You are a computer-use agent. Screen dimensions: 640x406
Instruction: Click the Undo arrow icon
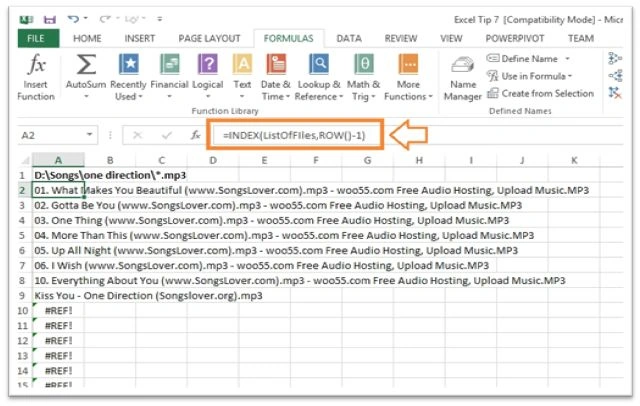click(73, 19)
